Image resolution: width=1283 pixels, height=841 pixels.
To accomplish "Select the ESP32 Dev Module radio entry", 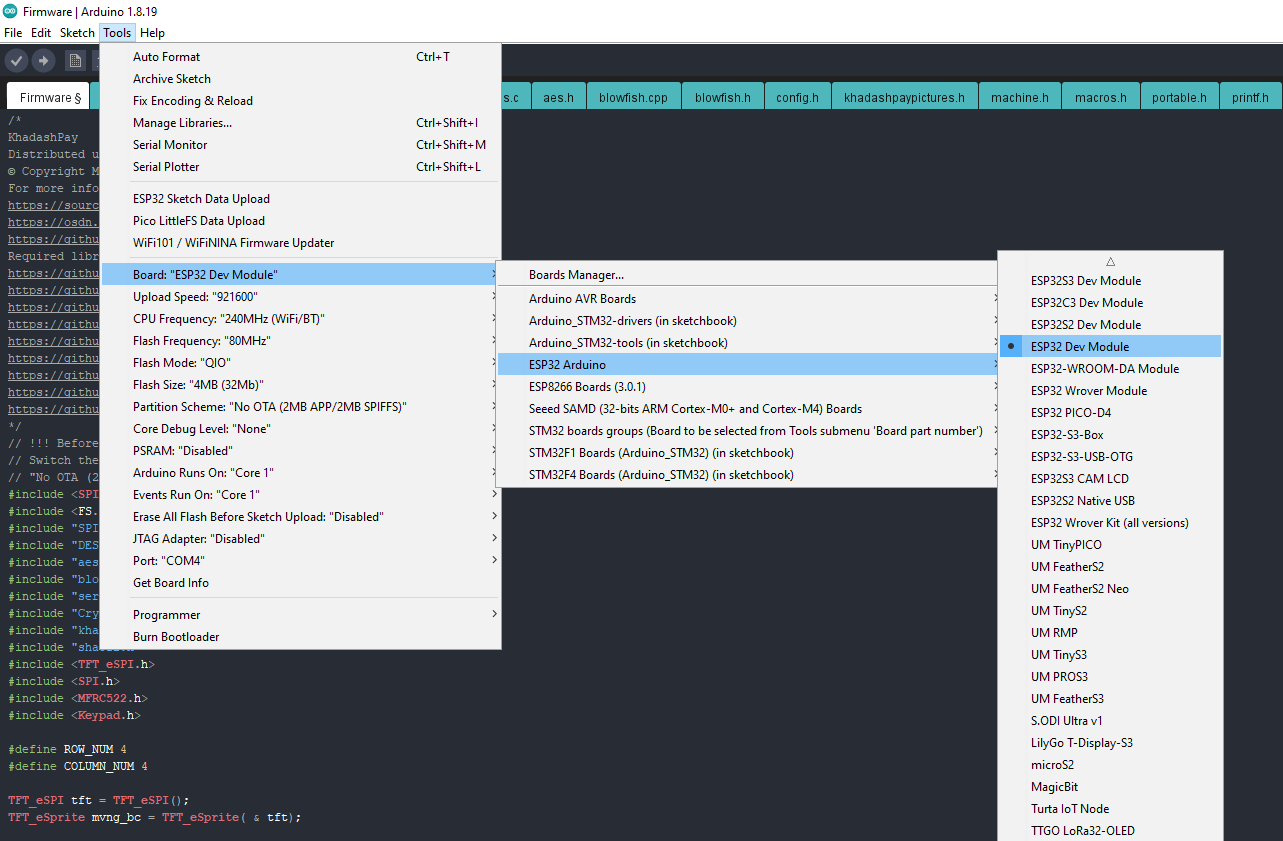I will pyautogui.click(x=1110, y=347).
